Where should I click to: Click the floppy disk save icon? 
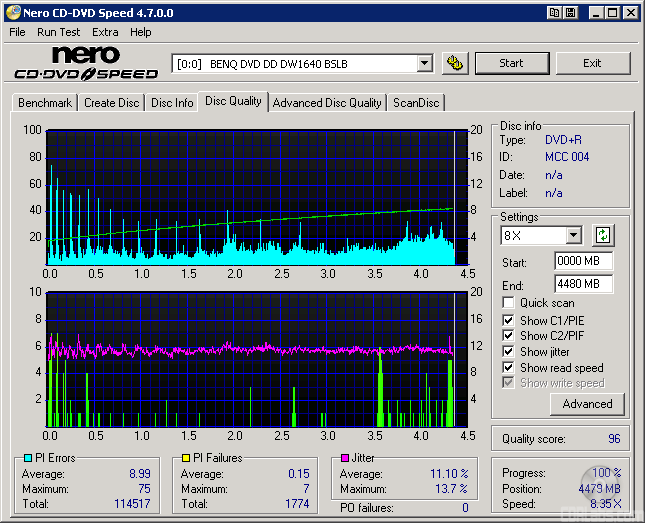click(570, 13)
